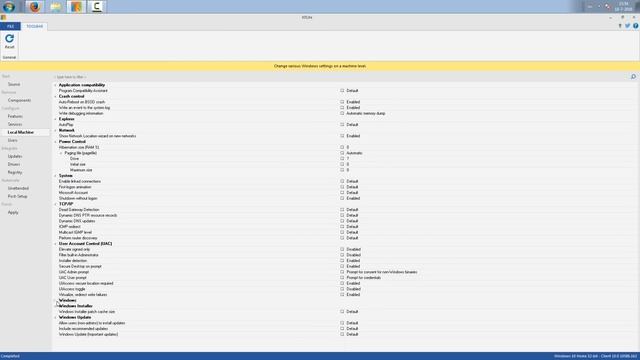
Task: Select the Toolbar ribbon tab
Action: tap(35, 26)
